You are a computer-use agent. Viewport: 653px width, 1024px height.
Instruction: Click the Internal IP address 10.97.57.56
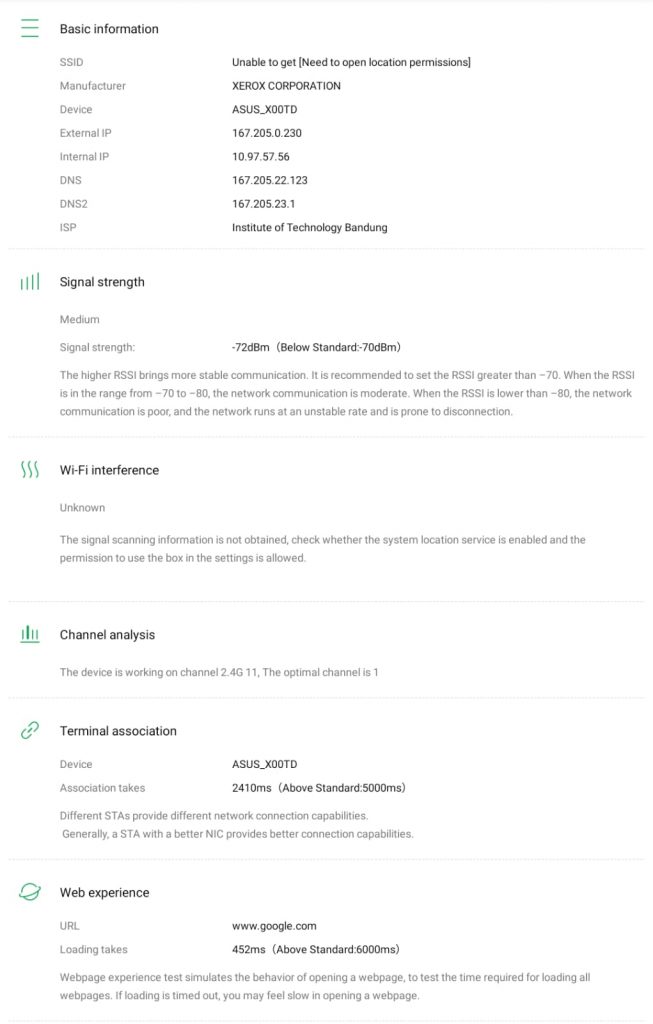tap(260, 157)
